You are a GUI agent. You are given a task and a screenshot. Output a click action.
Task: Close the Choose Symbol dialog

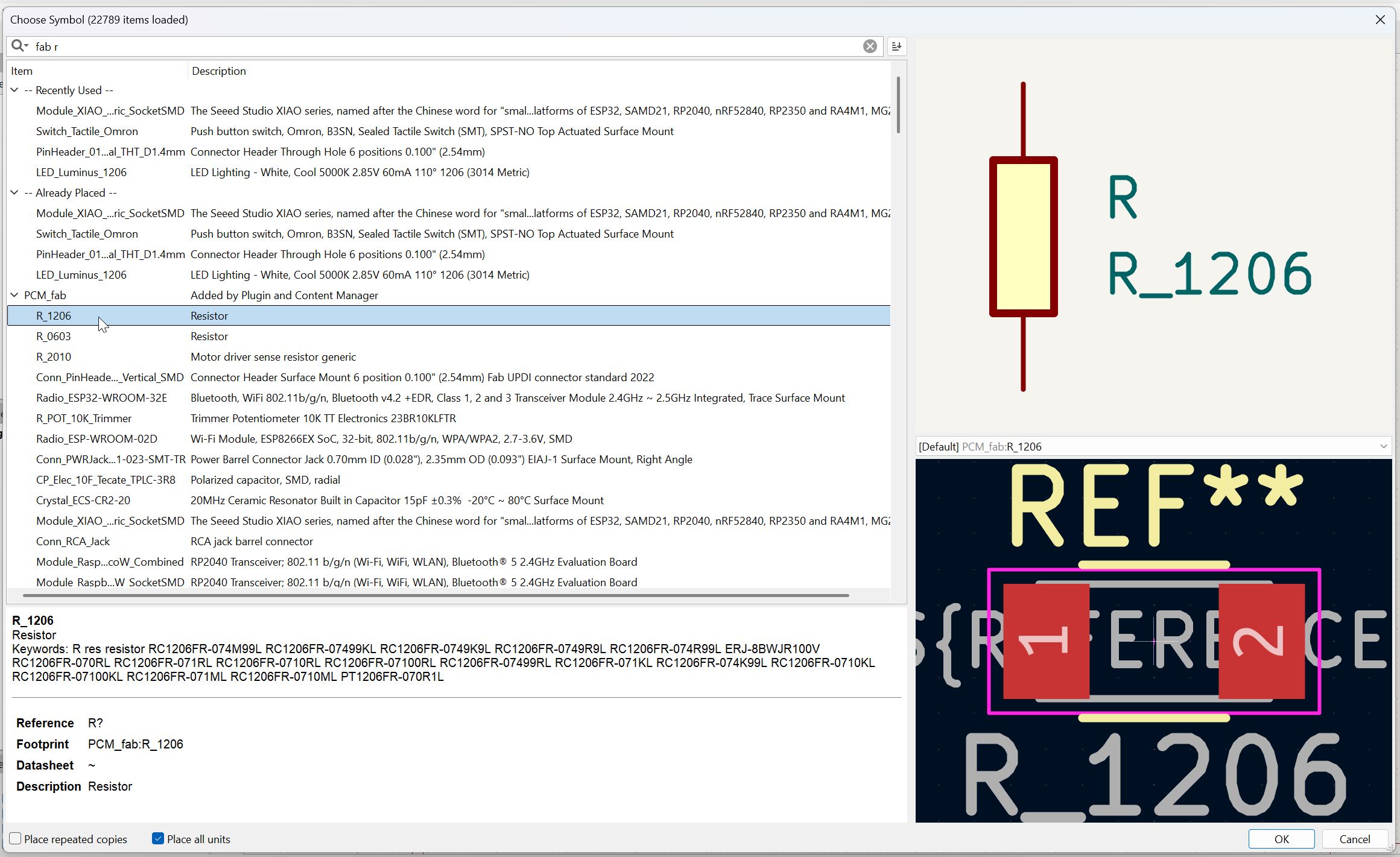(x=1380, y=20)
